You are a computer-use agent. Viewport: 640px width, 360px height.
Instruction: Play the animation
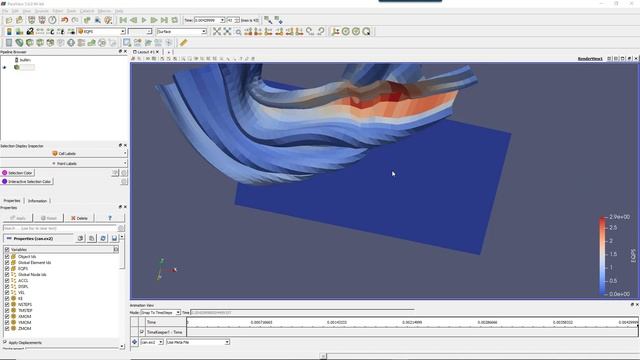[x=144, y=20]
